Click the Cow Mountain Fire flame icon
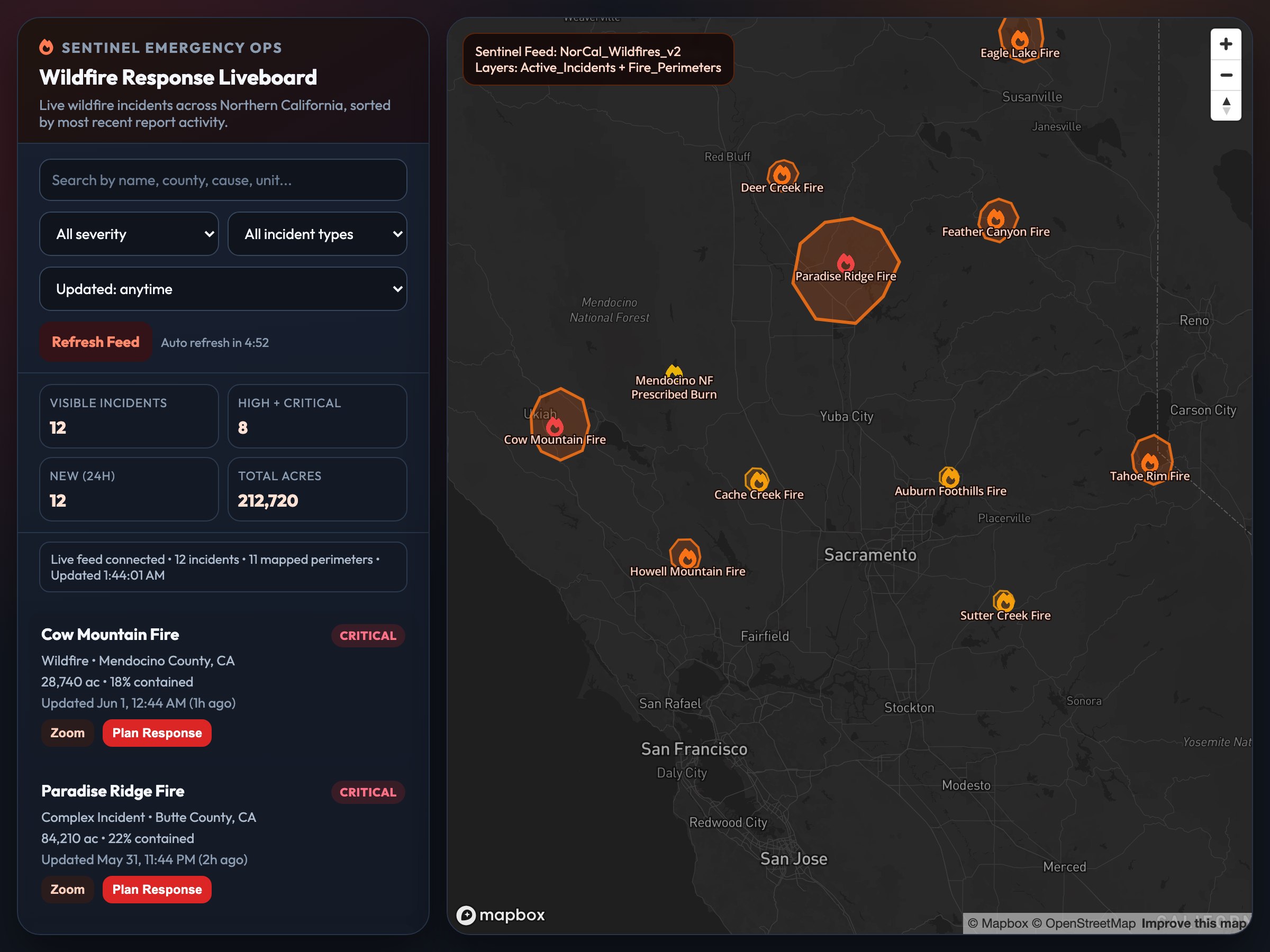The height and width of the screenshot is (952, 1270). click(x=554, y=426)
